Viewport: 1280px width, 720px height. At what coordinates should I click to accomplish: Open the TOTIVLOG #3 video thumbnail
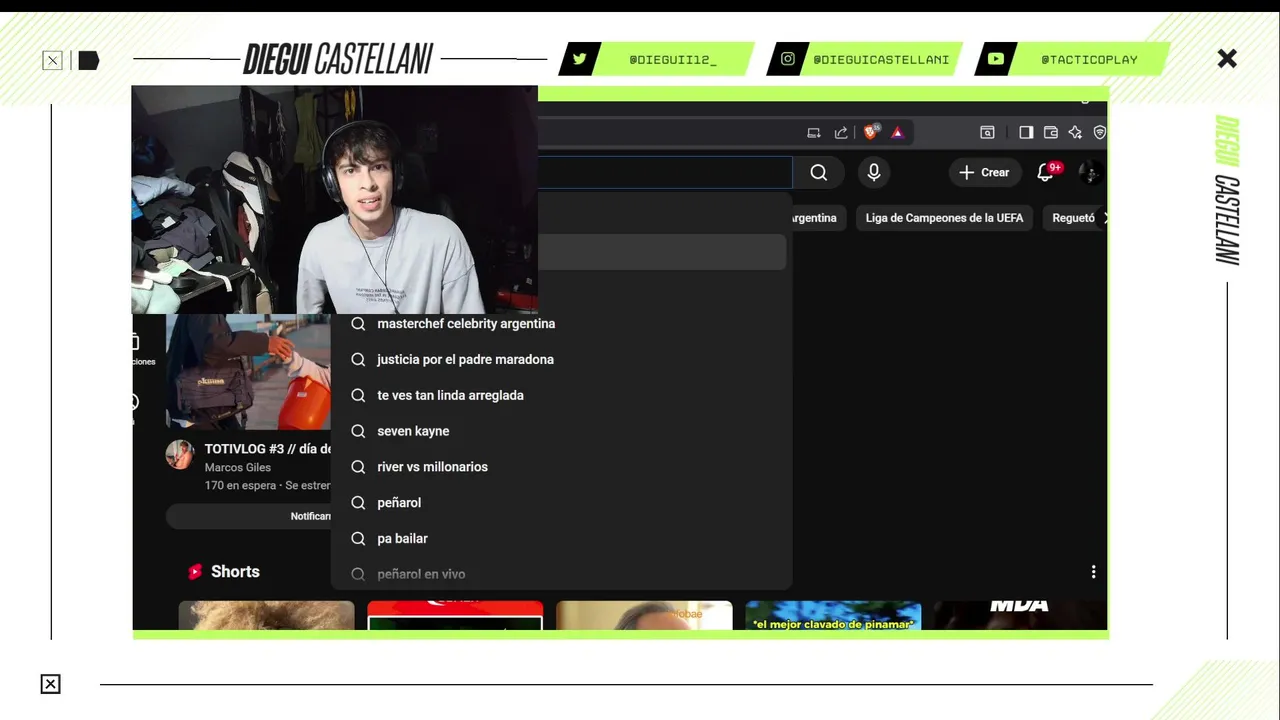tap(248, 371)
